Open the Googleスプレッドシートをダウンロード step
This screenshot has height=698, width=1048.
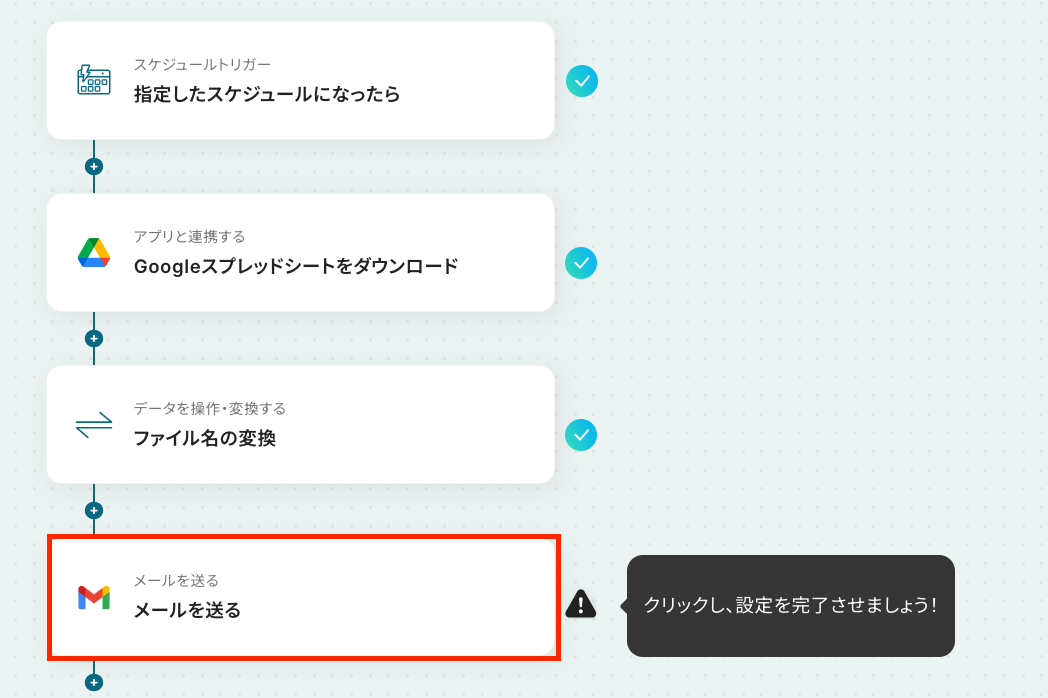[301, 253]
